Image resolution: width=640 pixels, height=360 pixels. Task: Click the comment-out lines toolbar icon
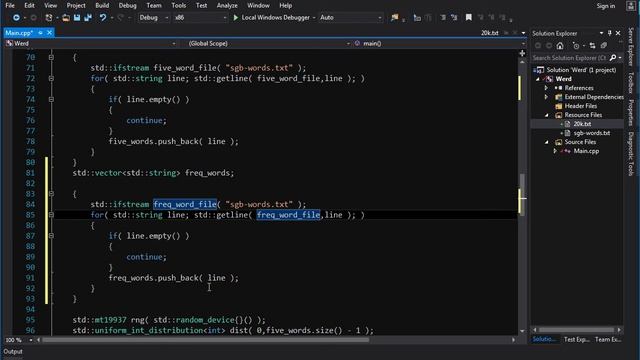click(443, 18)
